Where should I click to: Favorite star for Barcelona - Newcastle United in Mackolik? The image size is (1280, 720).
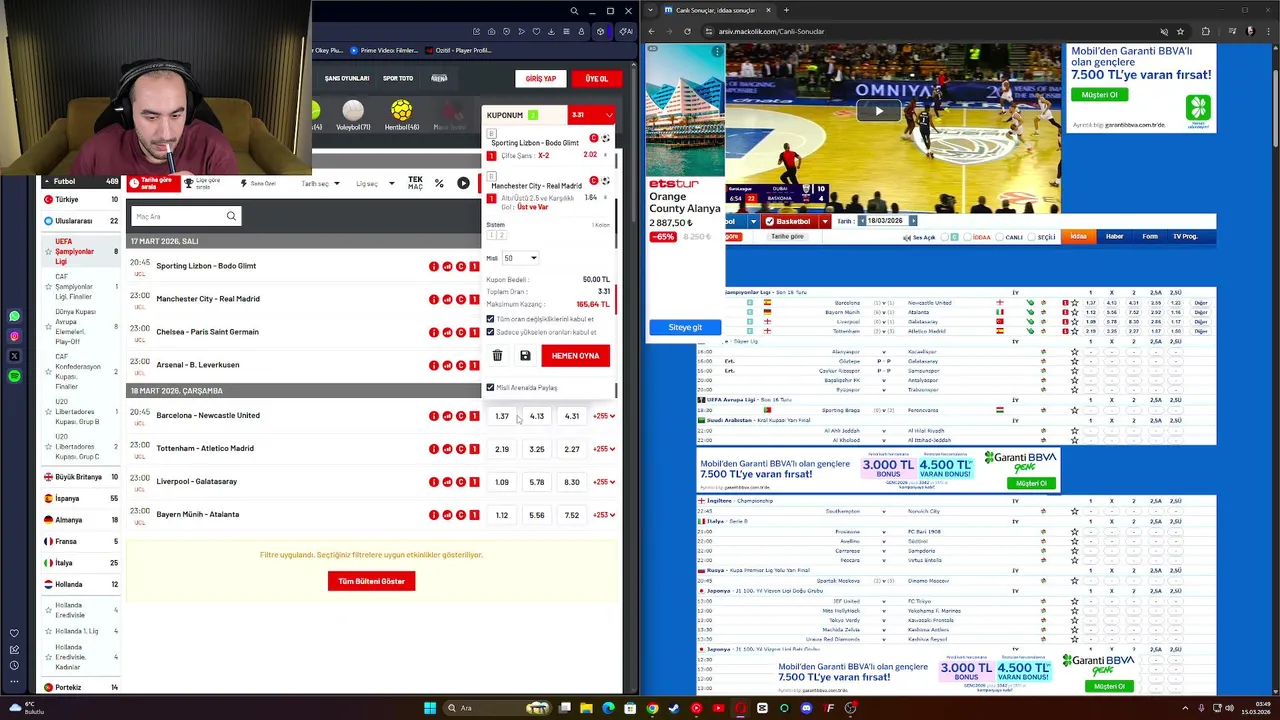pos(1075,302)
